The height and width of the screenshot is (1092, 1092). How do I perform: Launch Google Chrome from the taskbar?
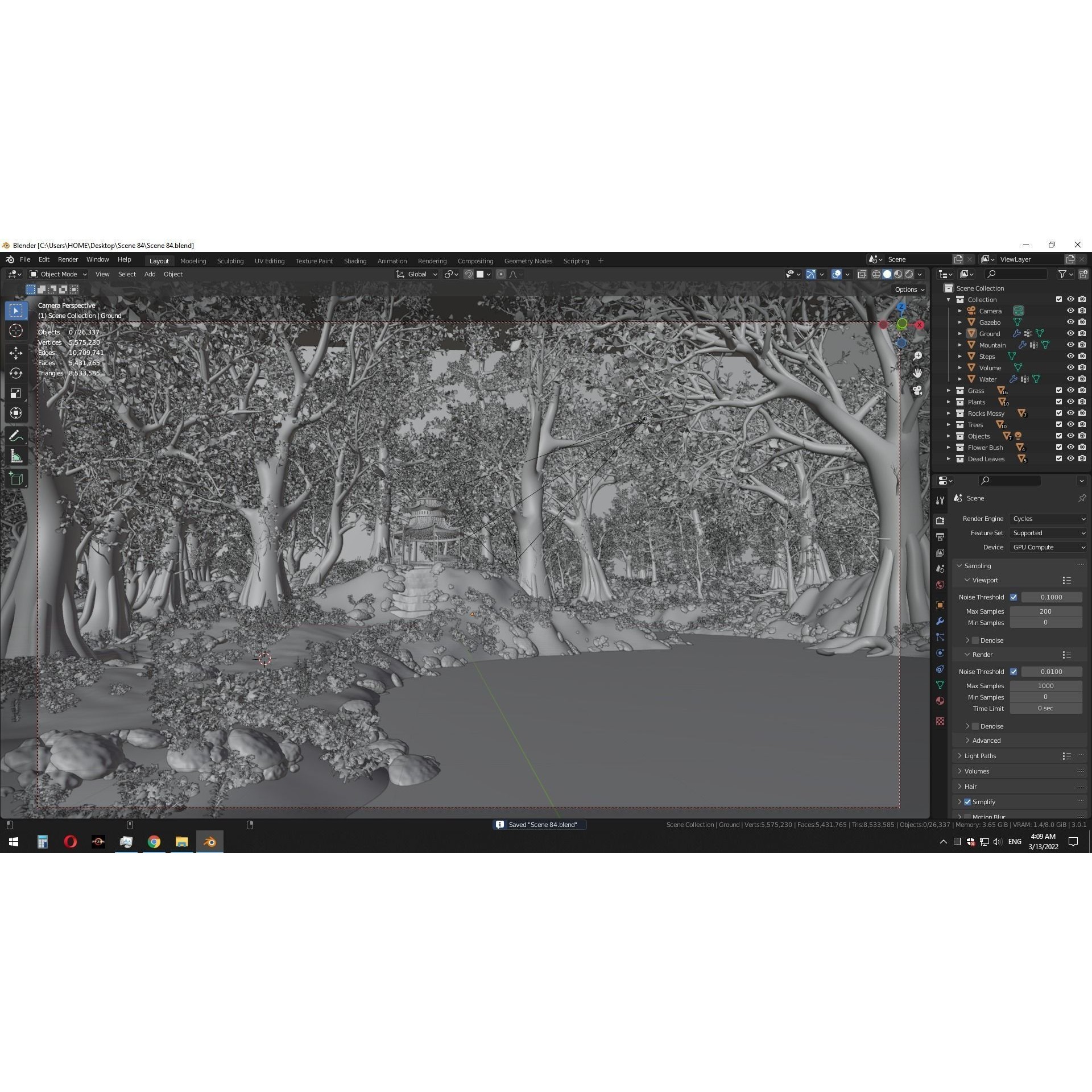point(154,842)
